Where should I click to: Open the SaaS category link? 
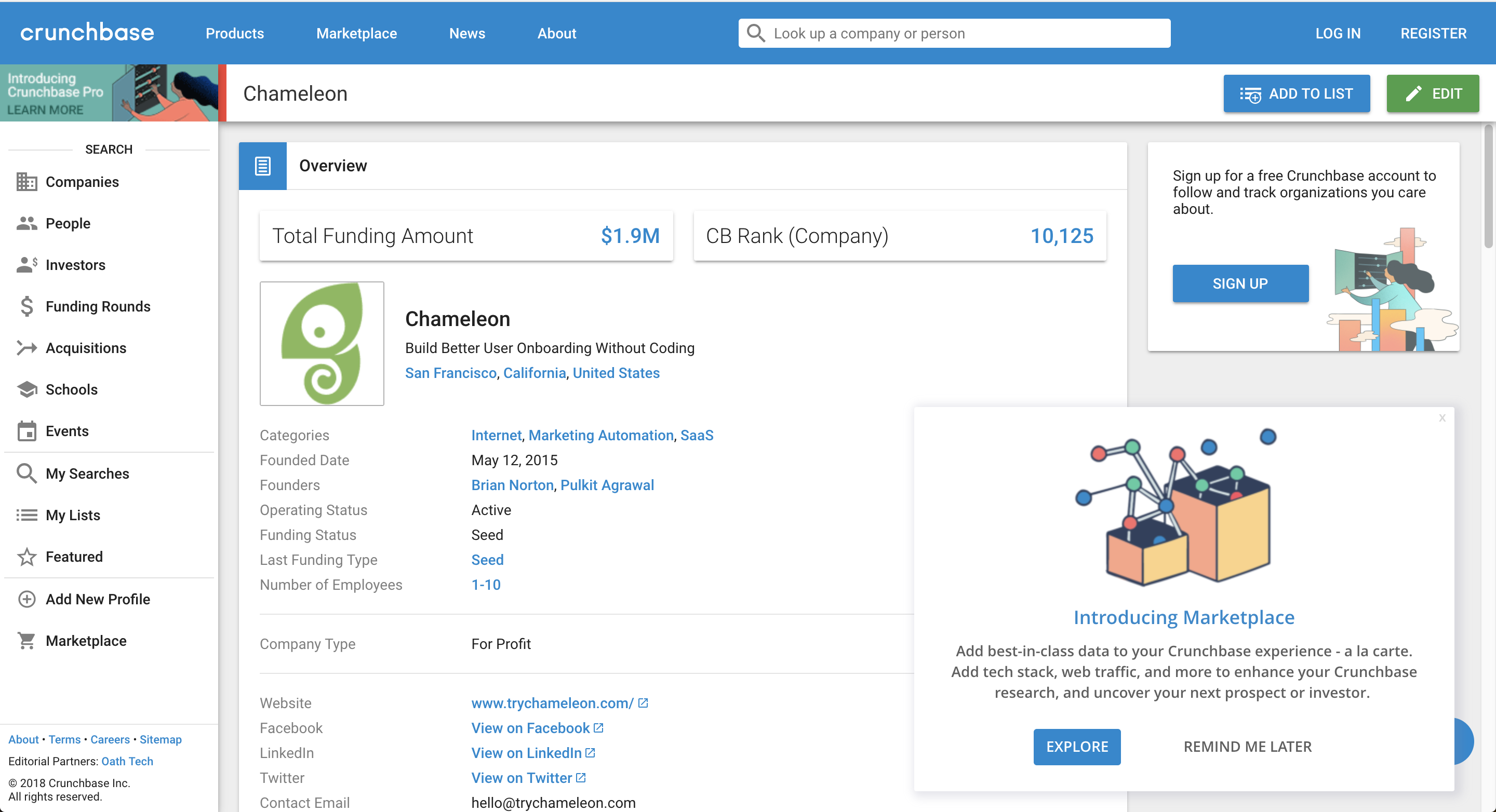[x=697, y=435]
